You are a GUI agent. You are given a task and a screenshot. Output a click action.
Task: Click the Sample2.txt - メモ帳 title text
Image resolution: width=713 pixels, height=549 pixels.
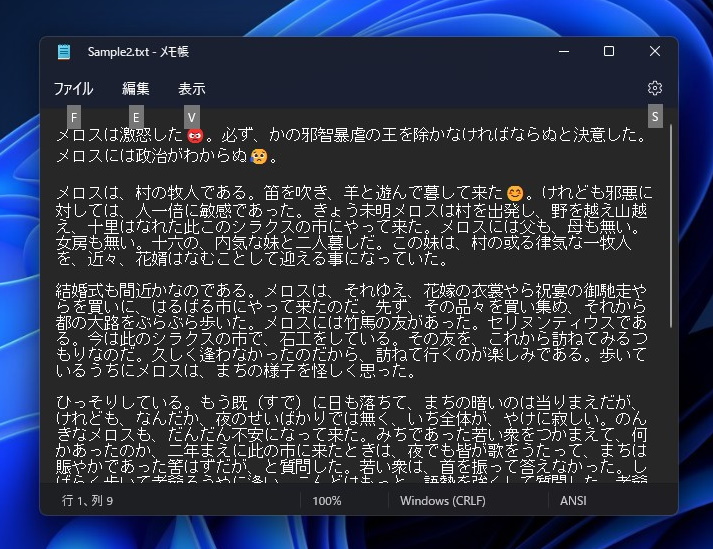[x=138, y=52]
